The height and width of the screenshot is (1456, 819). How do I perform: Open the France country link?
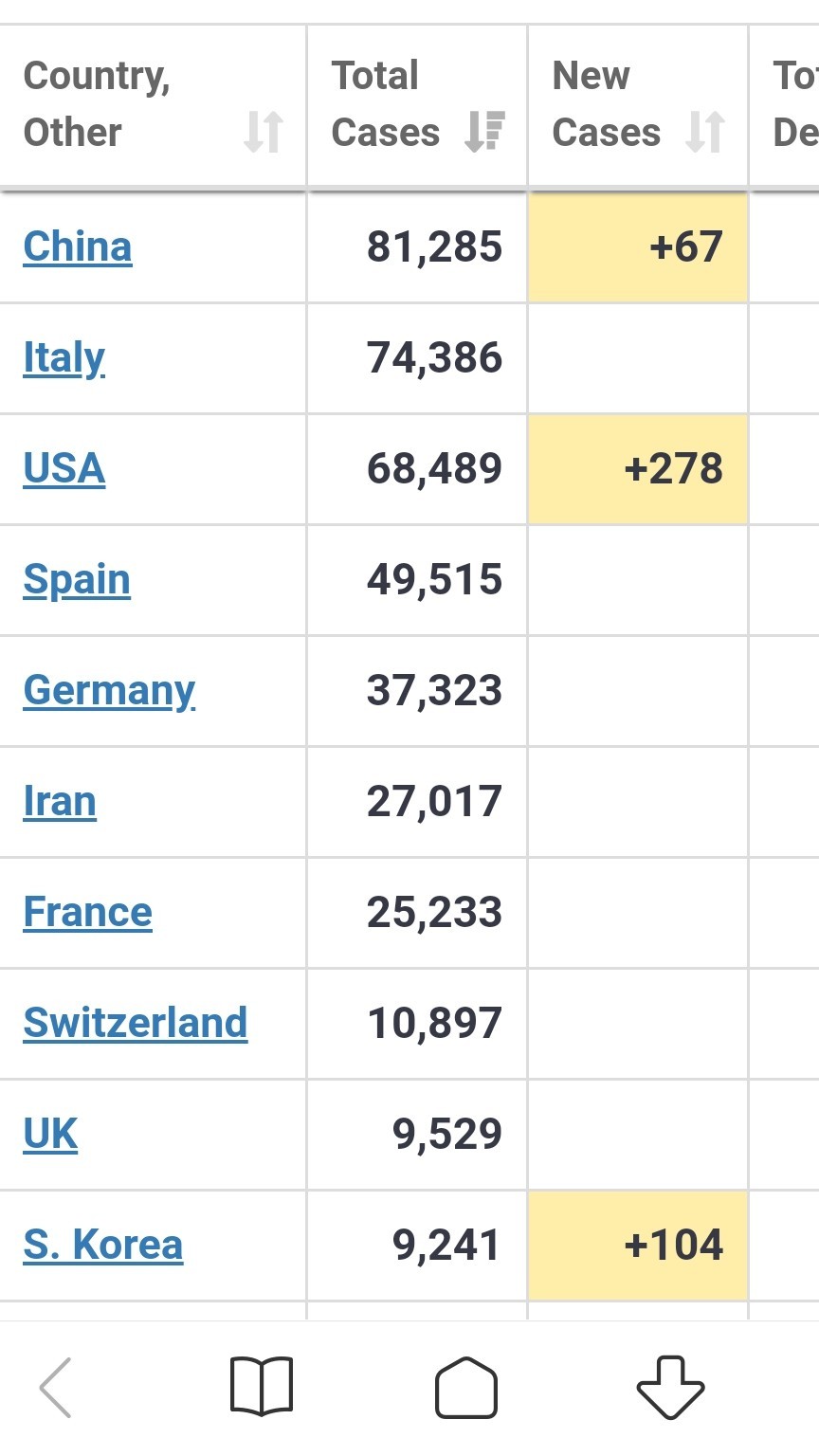click(87, 912)
